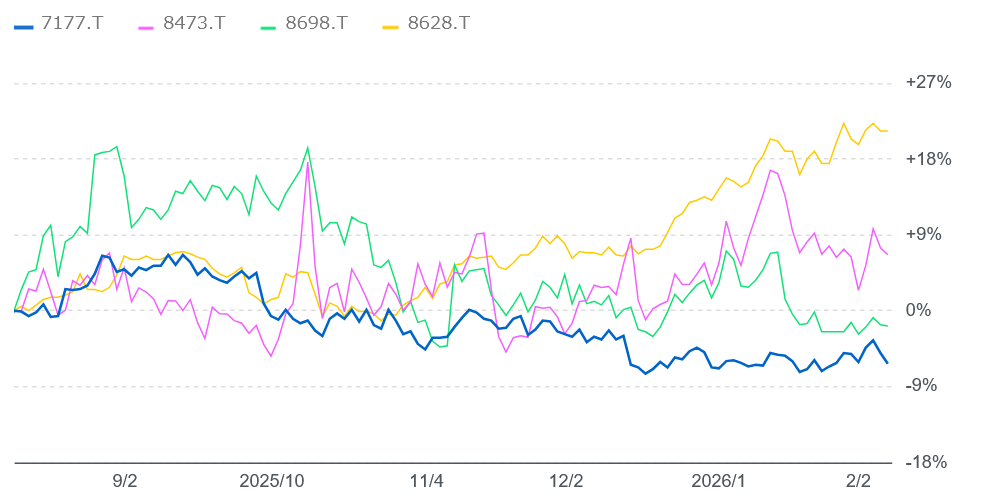Click the +27% axis label
This screenshot has height=502, width=989.
[929, 83]
